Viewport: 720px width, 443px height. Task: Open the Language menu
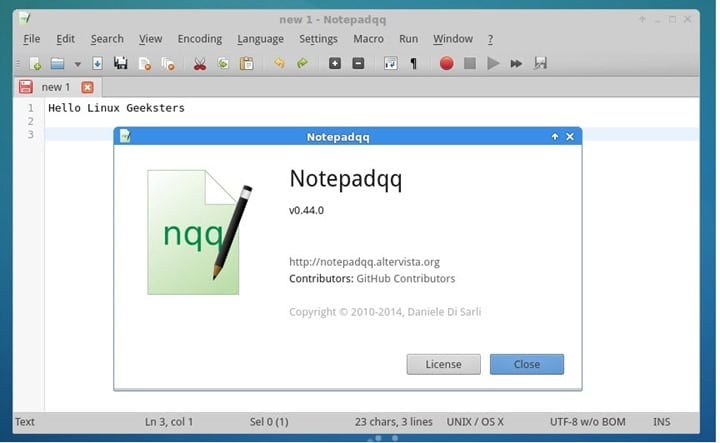(x=260, y=39)
